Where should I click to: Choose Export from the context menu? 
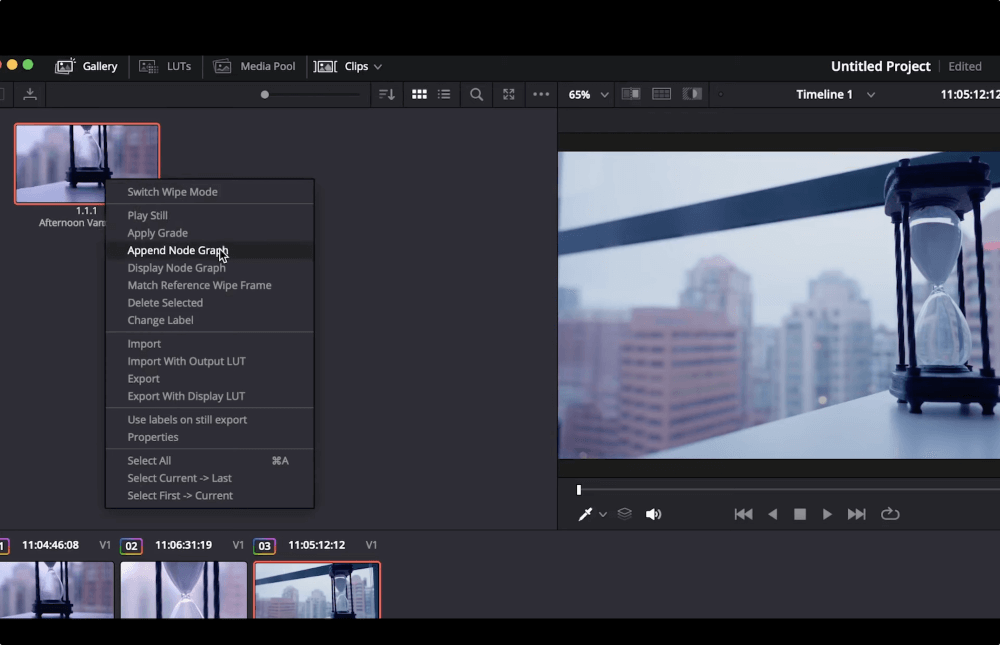(210, 378)
